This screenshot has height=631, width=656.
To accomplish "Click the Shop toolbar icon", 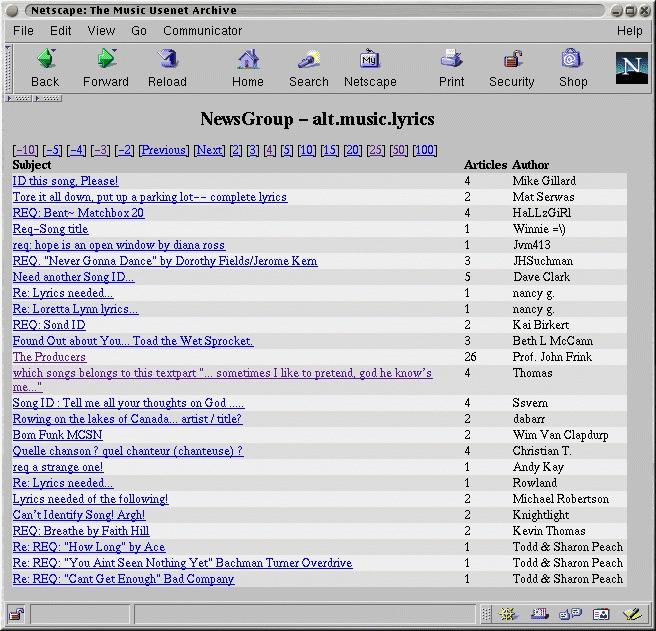I will coord(572,68).
